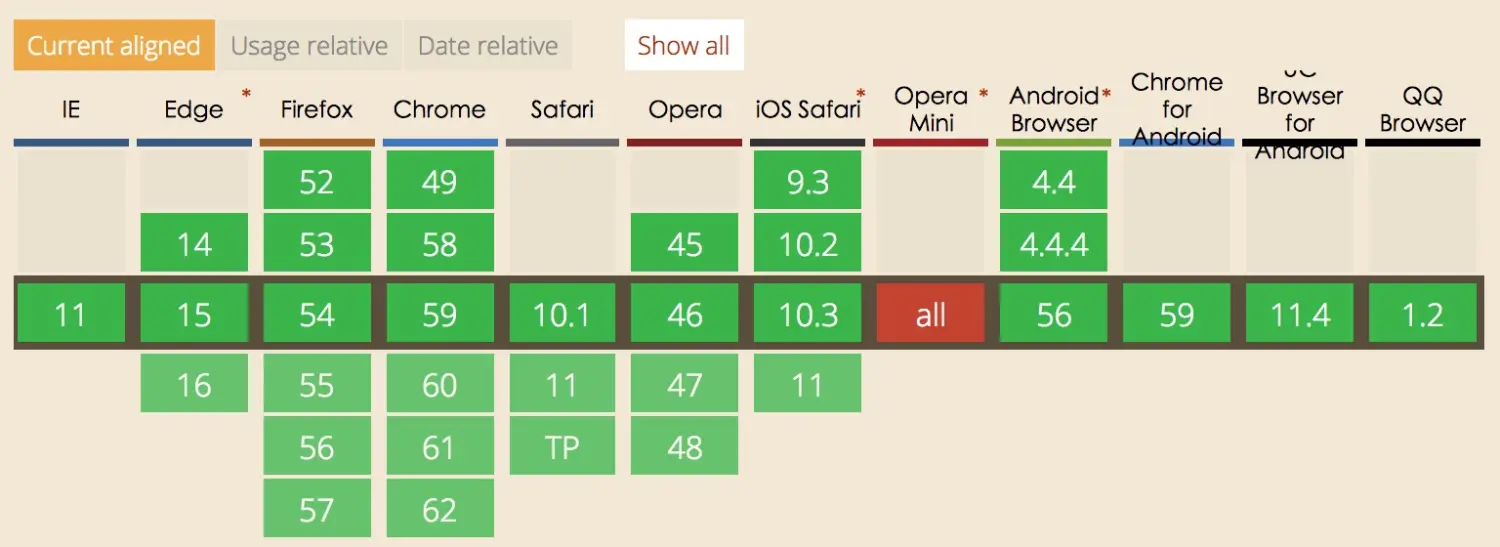Select the Android Browser 4.4.4 cell

(x=1054, y=243)
